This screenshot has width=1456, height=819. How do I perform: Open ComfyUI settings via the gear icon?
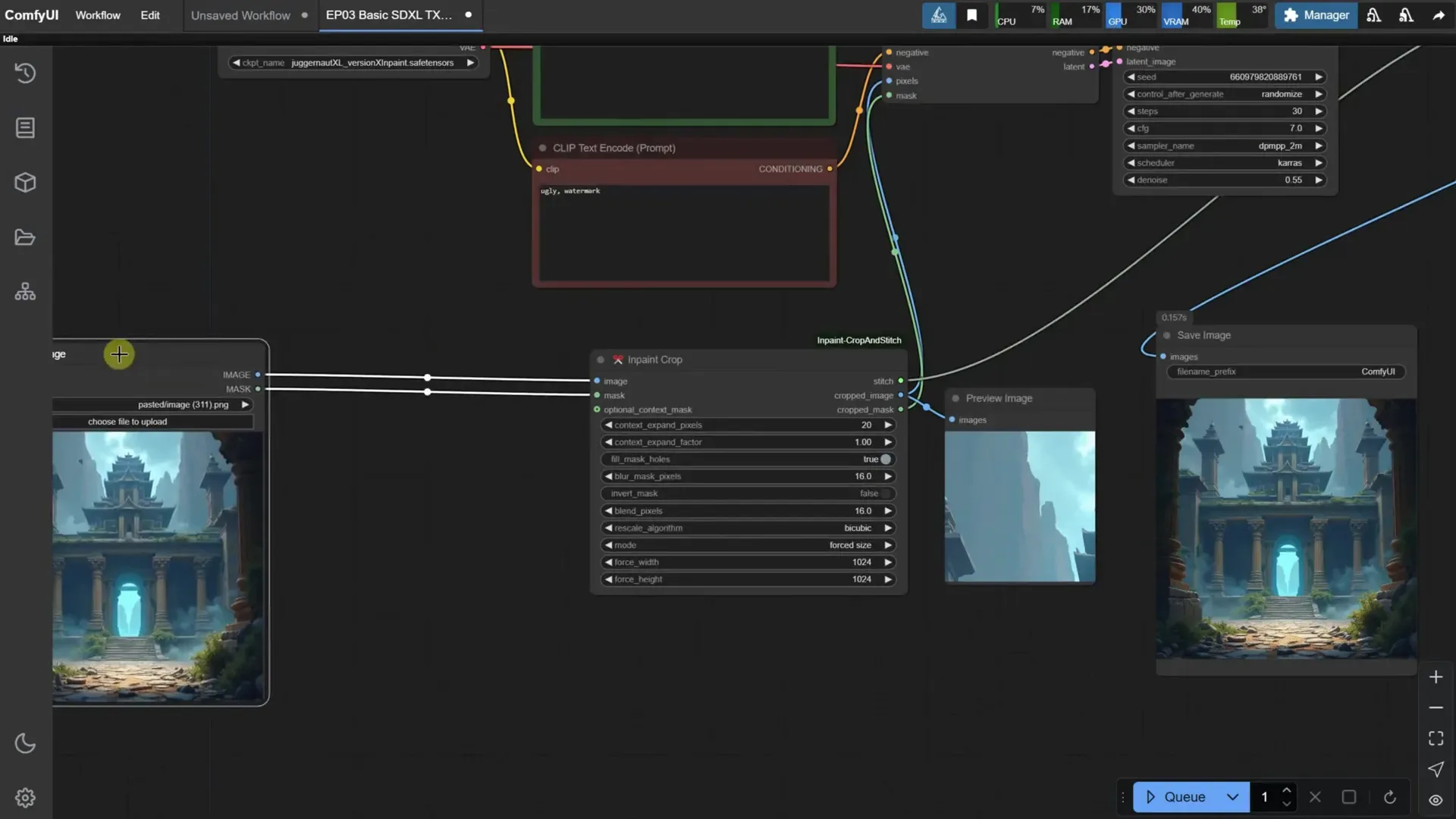(25, 797)
